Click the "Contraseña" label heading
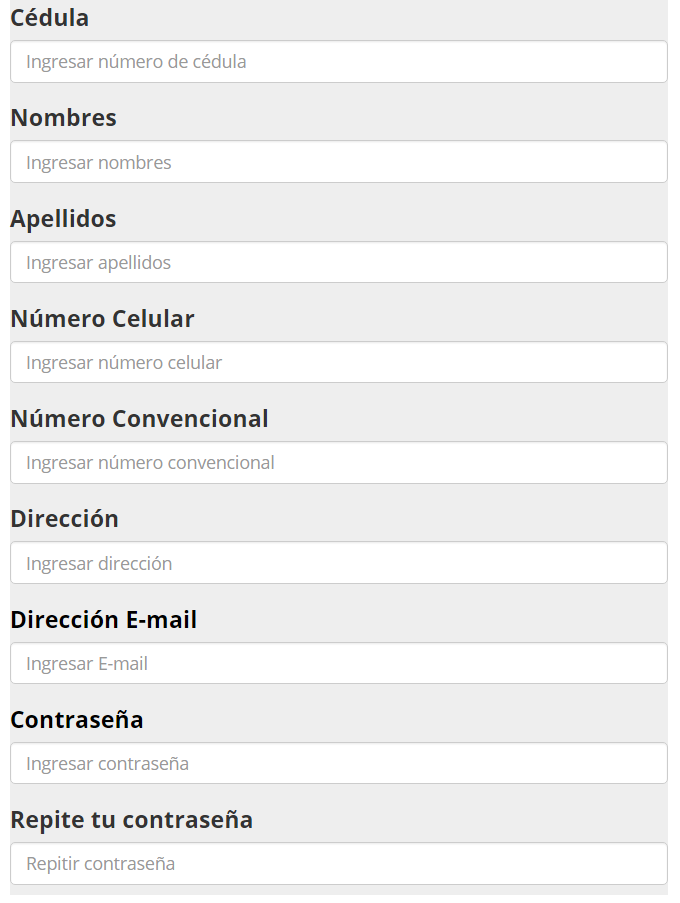Image resolution: width=680 pixels, height=903 pixels. coord(77,720)
